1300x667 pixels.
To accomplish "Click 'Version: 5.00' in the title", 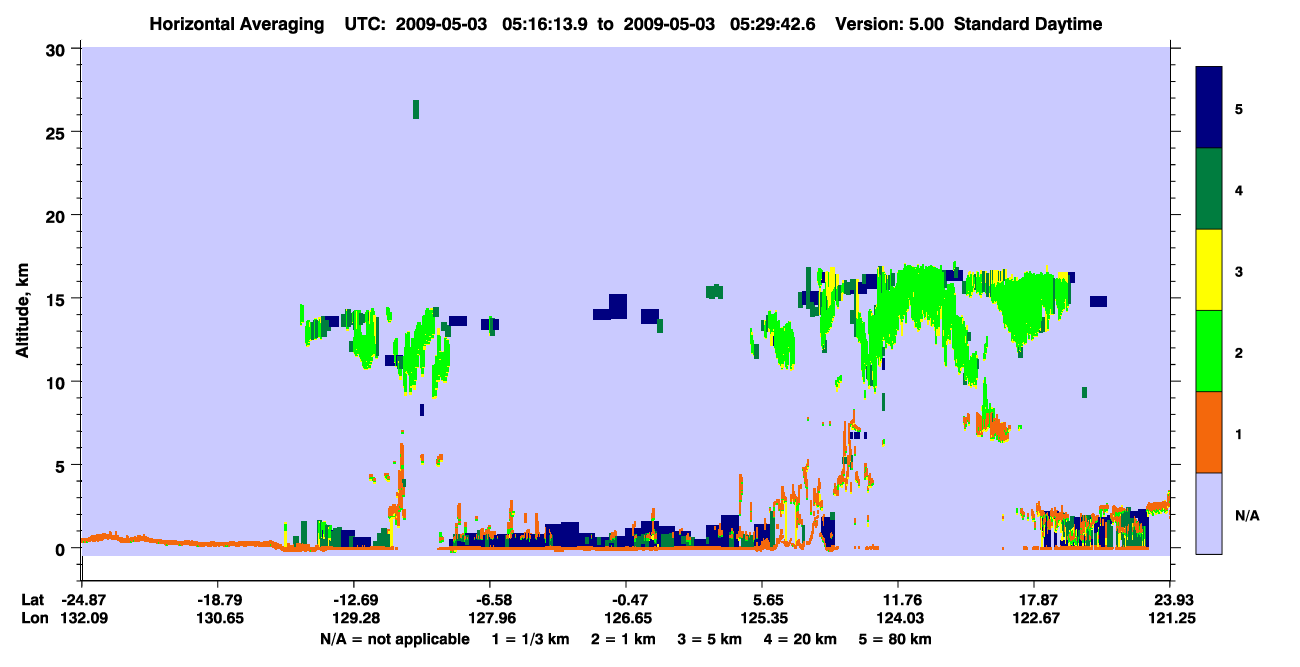I will tap(890, 24).
